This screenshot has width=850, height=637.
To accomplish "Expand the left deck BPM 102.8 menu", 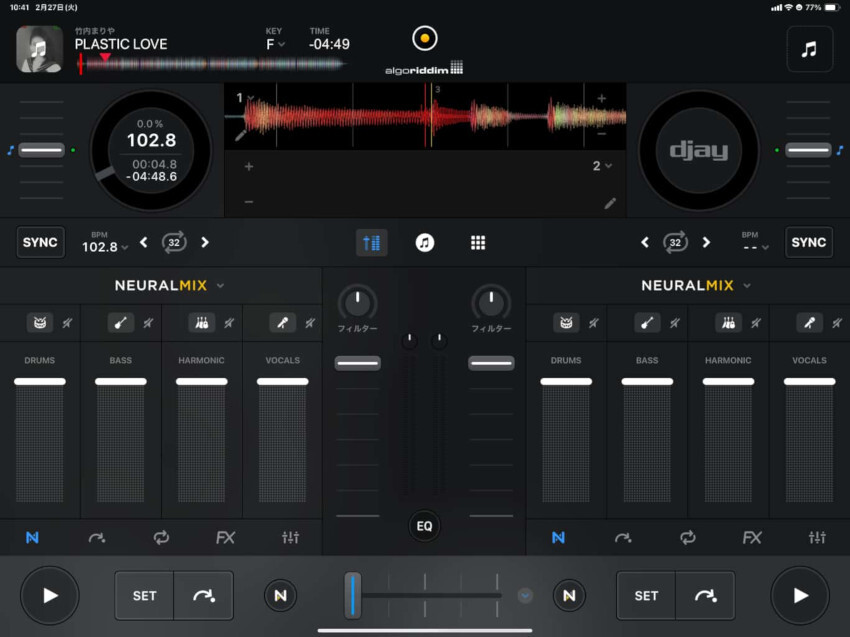I will pyautogui.click(x=104, y=247).
